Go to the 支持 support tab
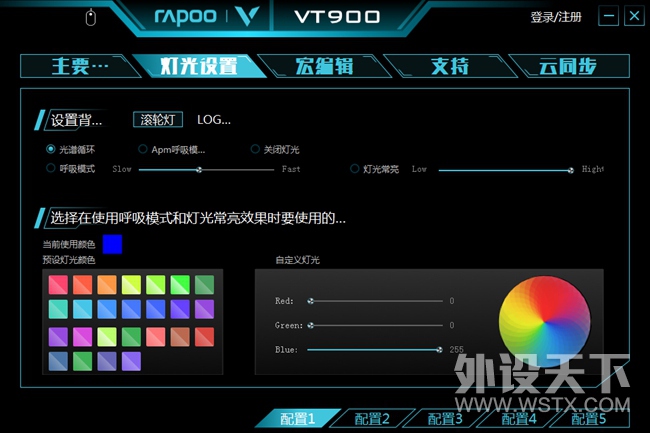Viewport: 650px width, 433px height. click(450, 66)
